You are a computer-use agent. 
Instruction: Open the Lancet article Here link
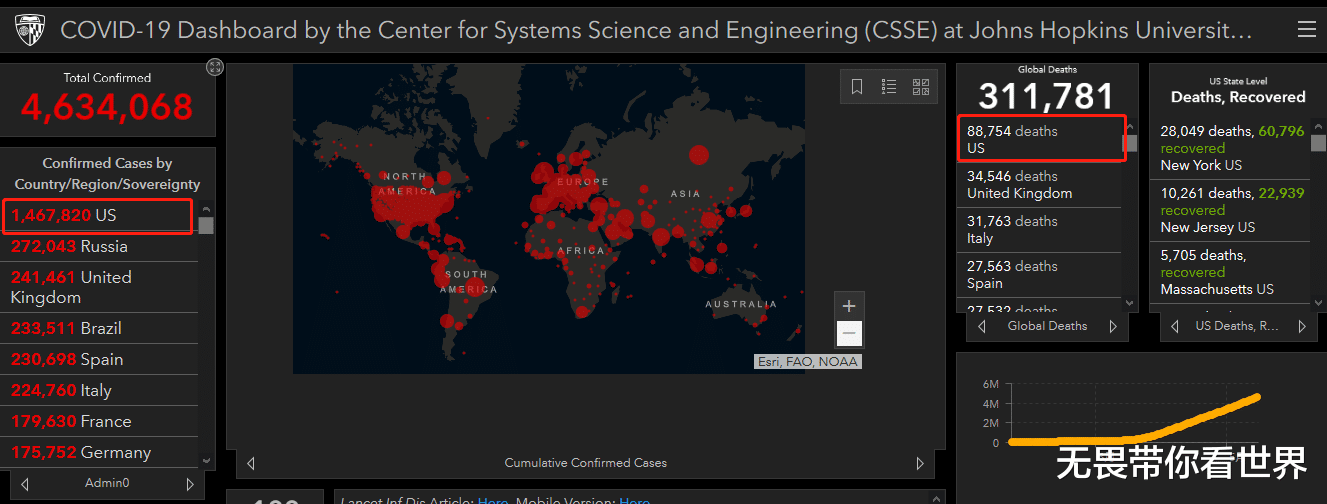click(x=493, y=500)
